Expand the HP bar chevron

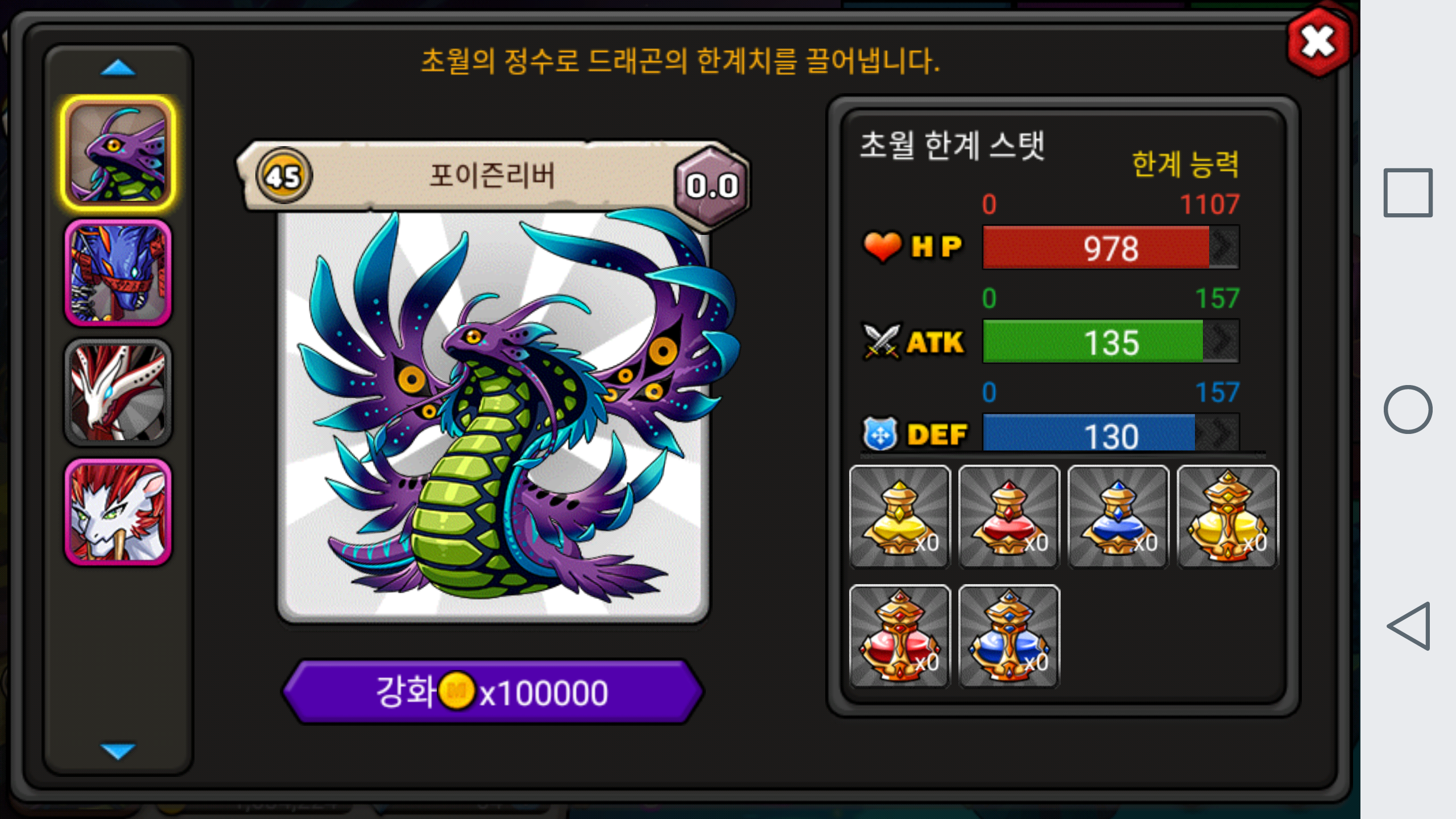point(1223,247)
